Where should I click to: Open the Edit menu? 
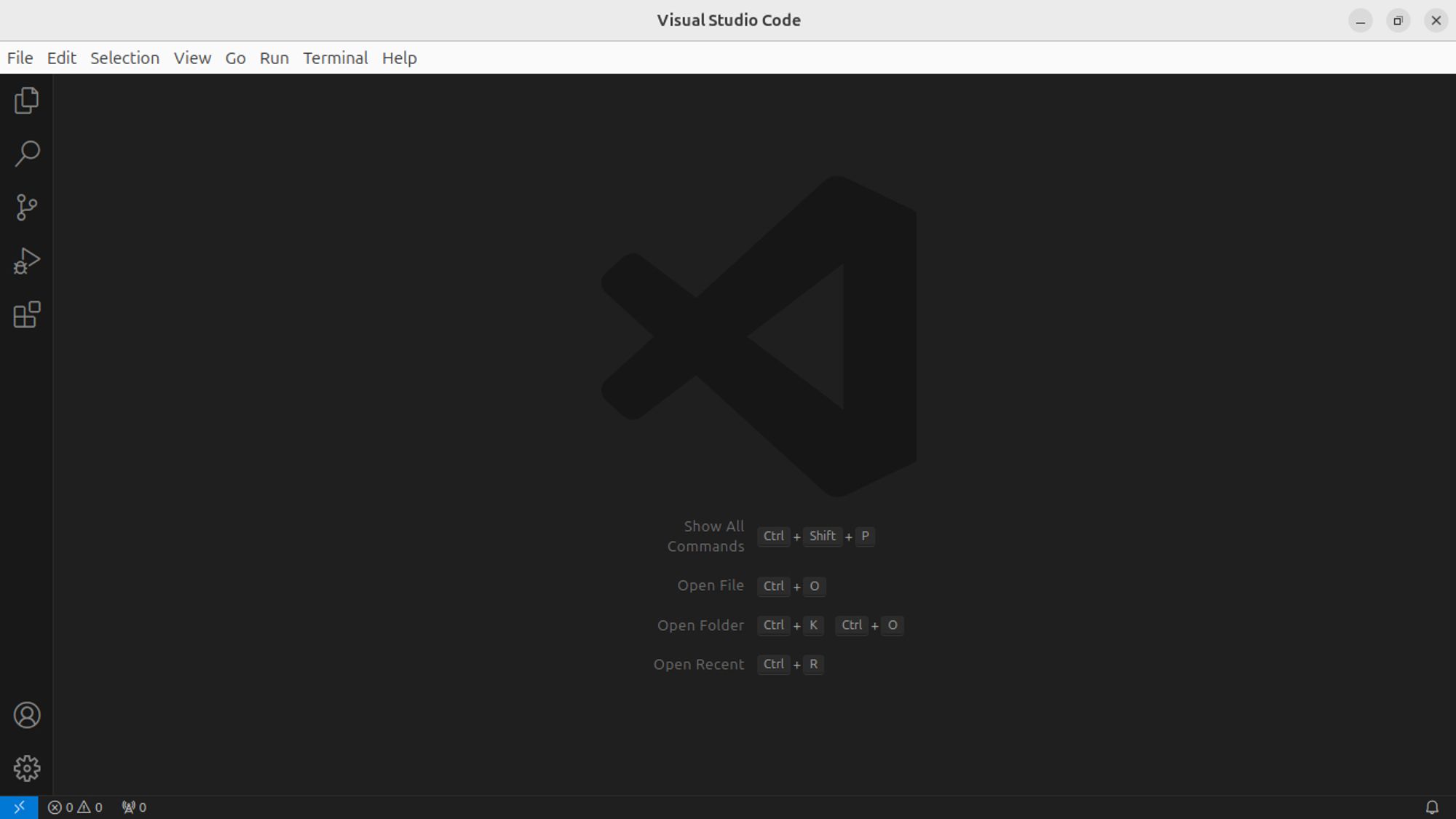61,58
